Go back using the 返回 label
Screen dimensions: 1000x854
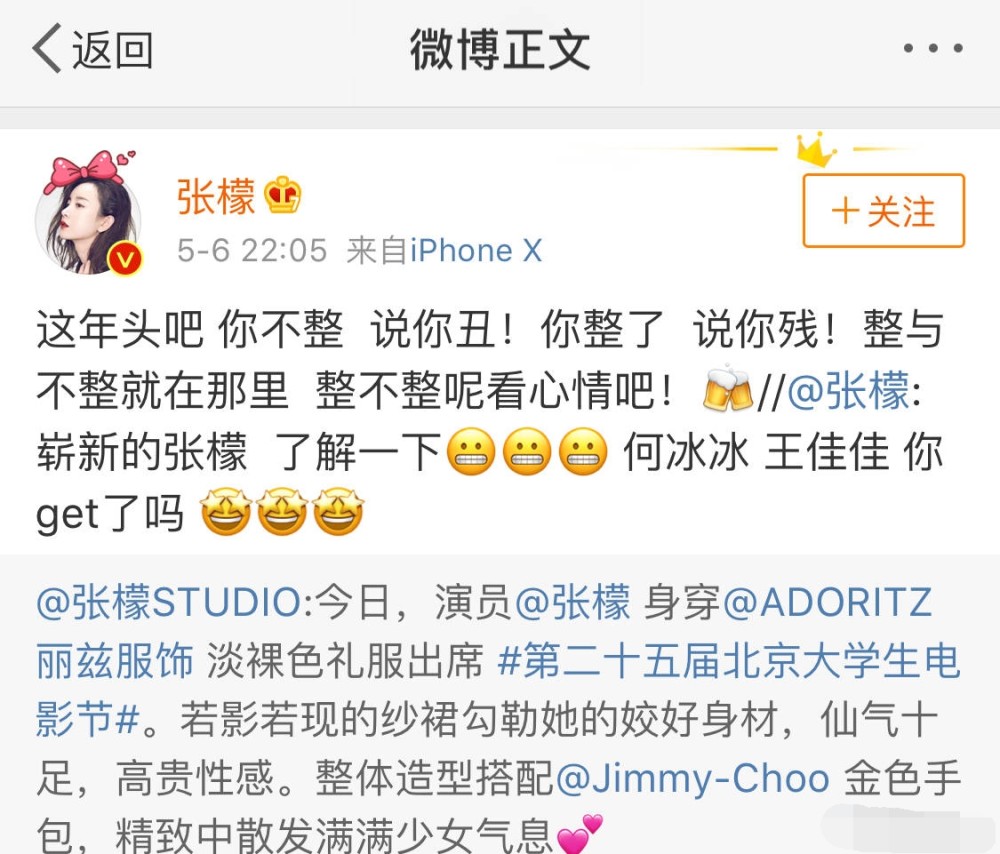coord(112,50)
